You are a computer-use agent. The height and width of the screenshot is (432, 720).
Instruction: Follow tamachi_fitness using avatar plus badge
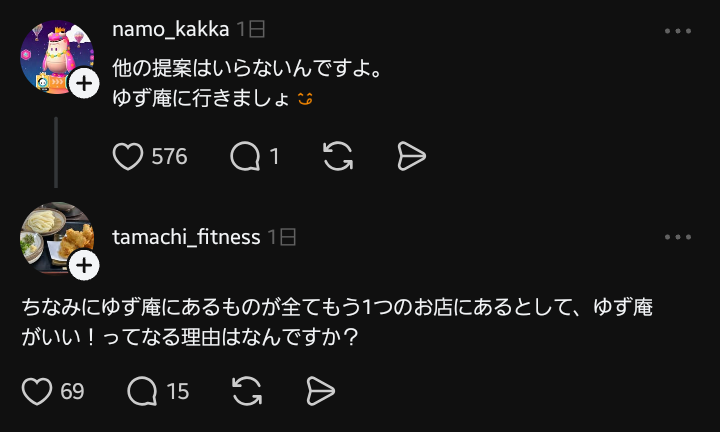coord(84,265)
